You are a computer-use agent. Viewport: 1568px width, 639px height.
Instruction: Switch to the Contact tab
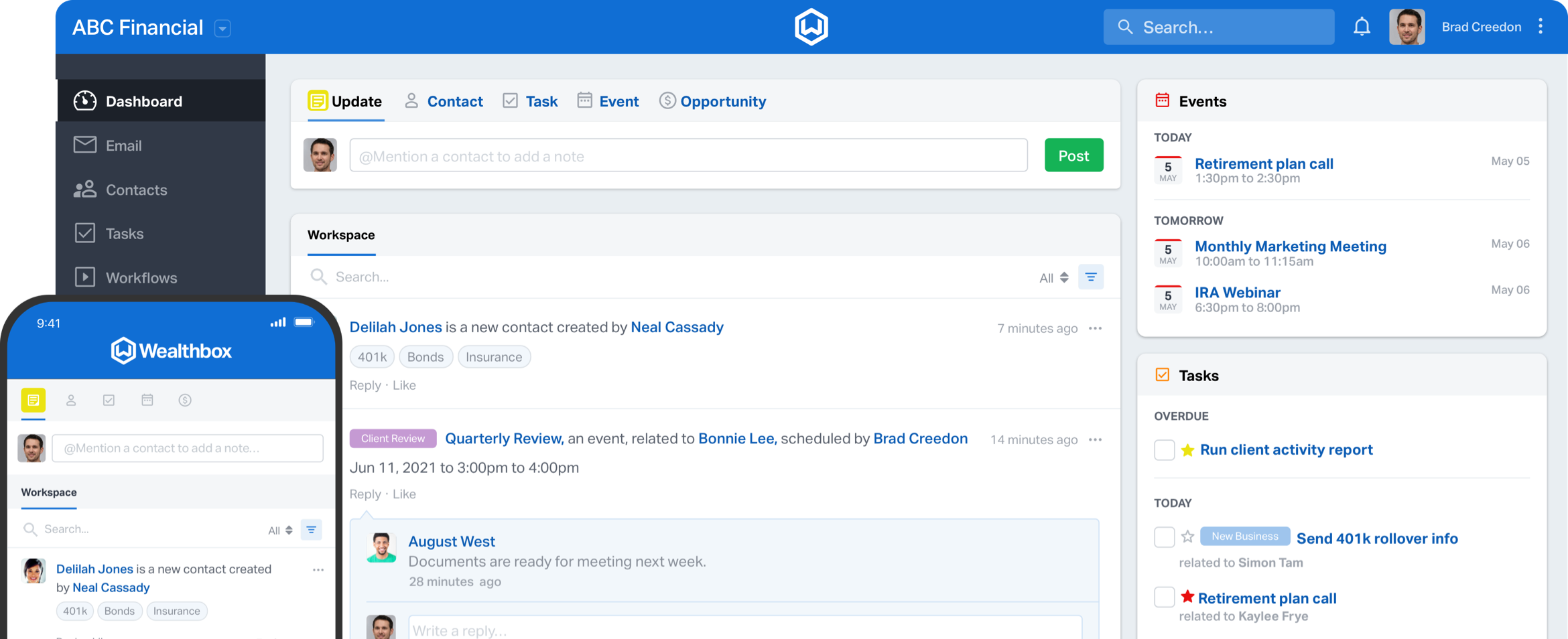tap(444, 101)
